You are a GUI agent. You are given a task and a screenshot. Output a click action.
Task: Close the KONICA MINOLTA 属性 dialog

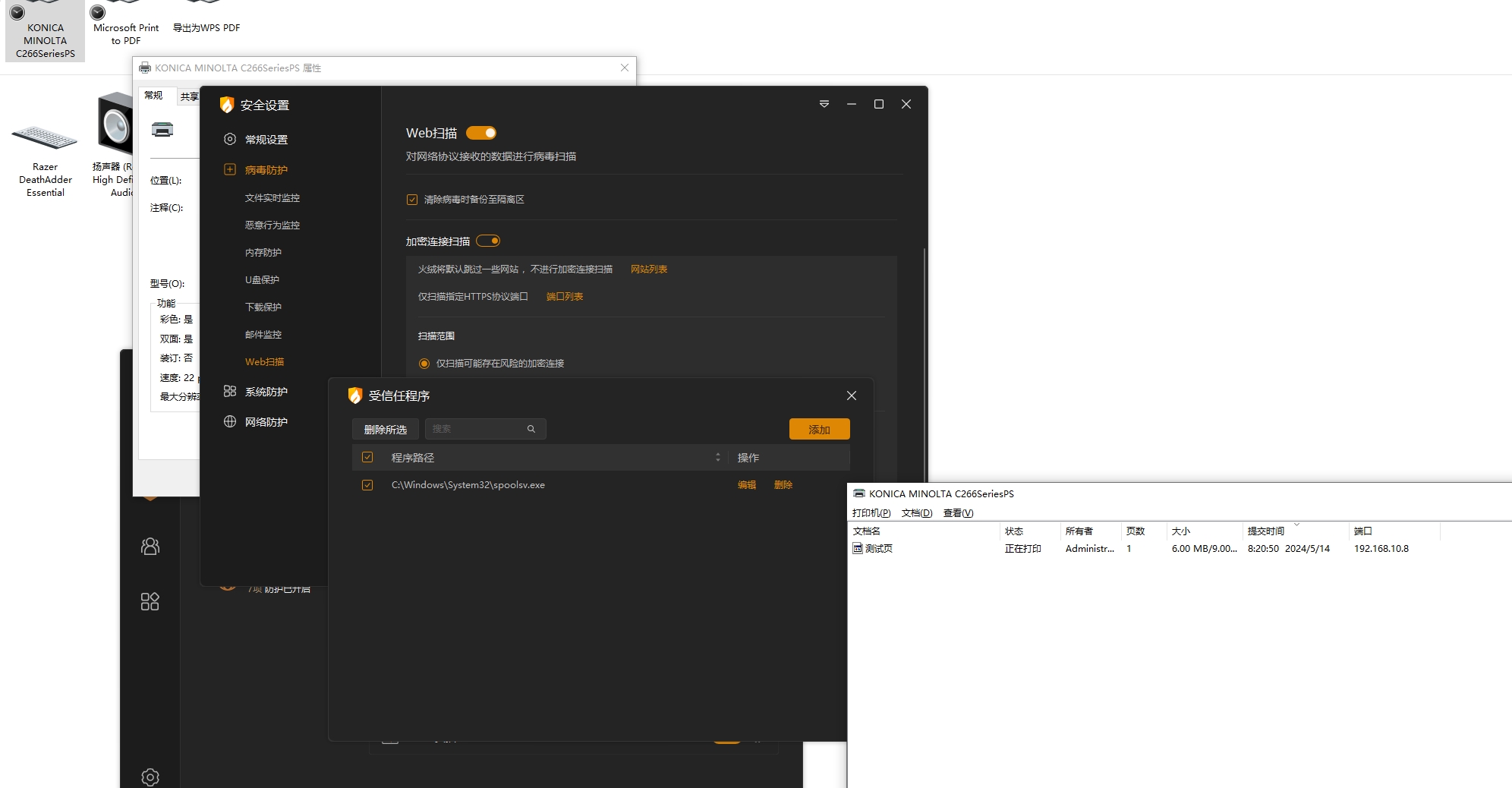625,68
